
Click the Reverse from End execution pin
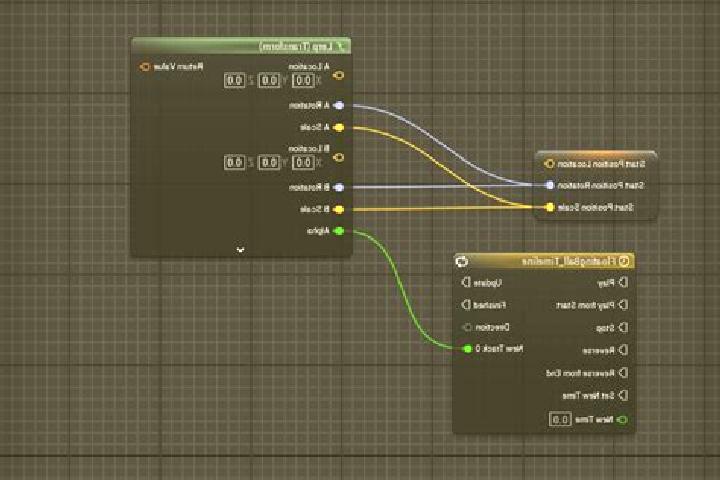[623, 373]
